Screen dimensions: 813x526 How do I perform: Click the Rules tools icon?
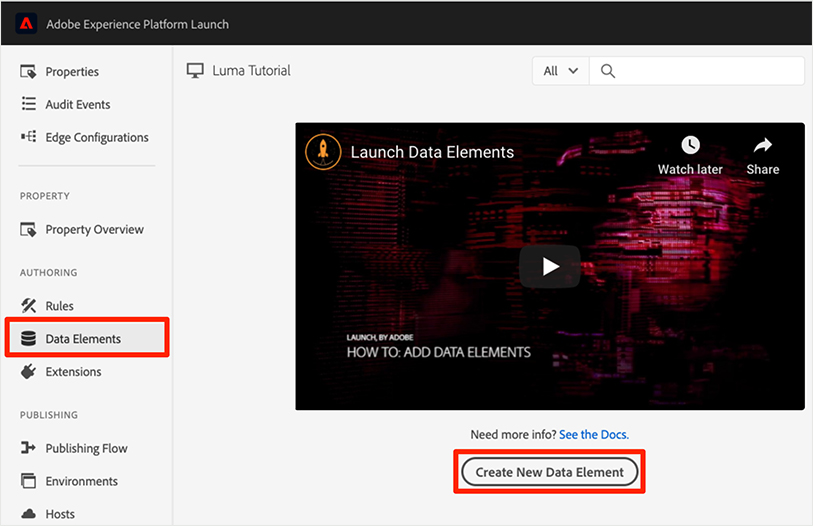click(x=29, y=306)
